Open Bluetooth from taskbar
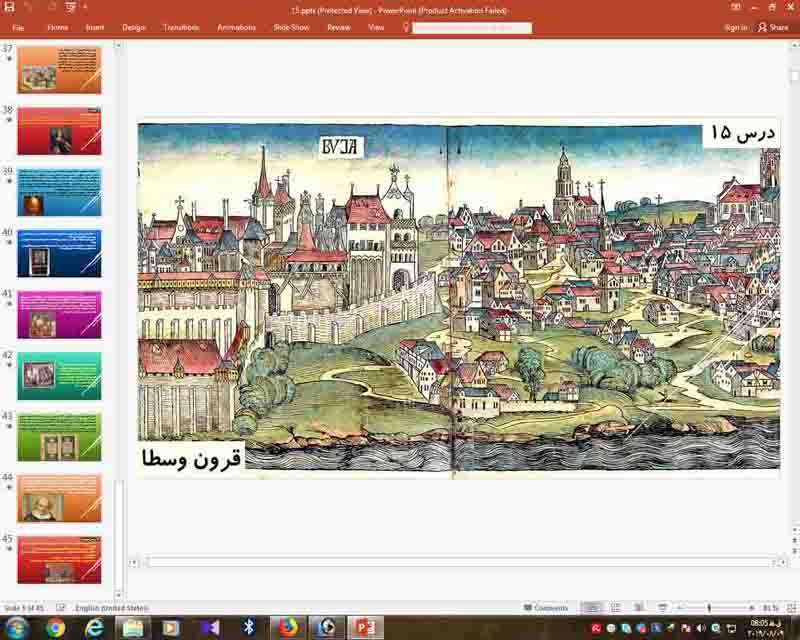 click(x=248, y=627)
